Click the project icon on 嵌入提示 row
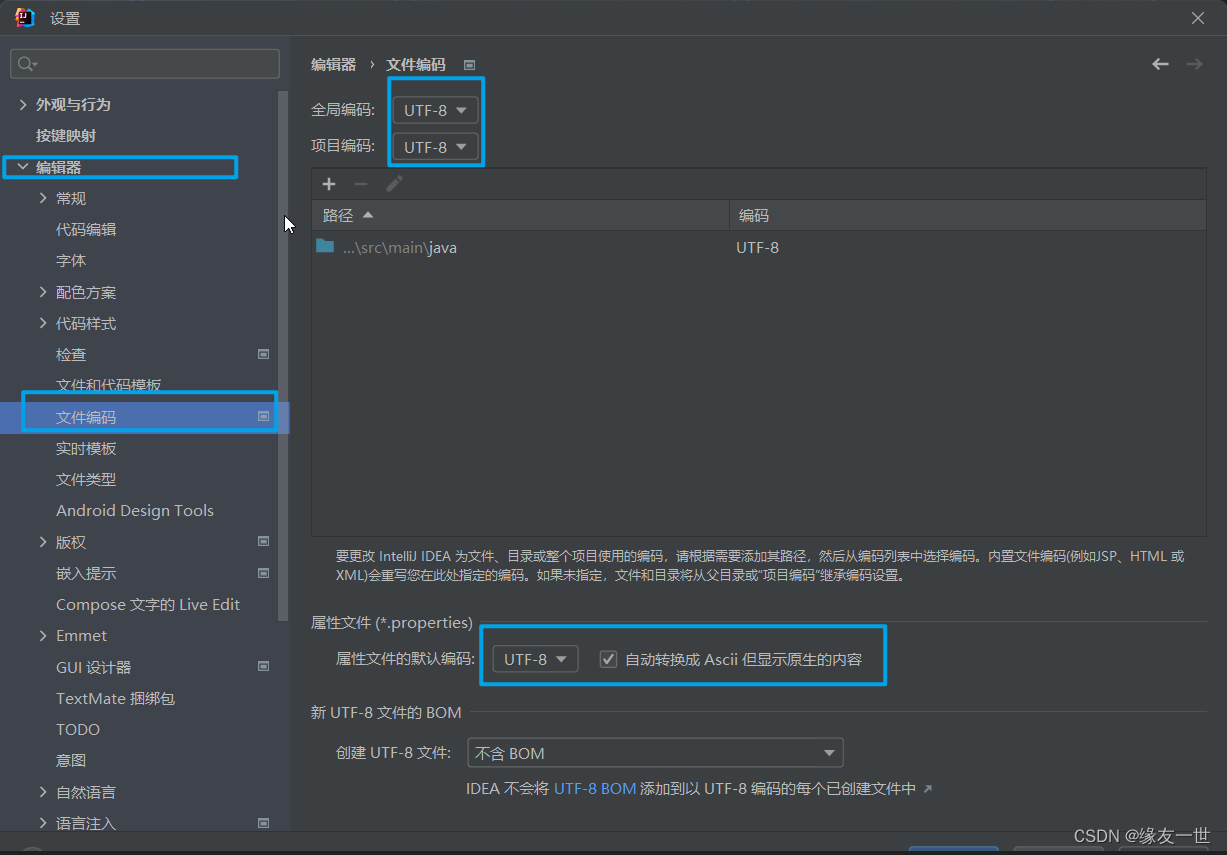Viewport: 1227px width, 855px height. click(x=264, y=573)
